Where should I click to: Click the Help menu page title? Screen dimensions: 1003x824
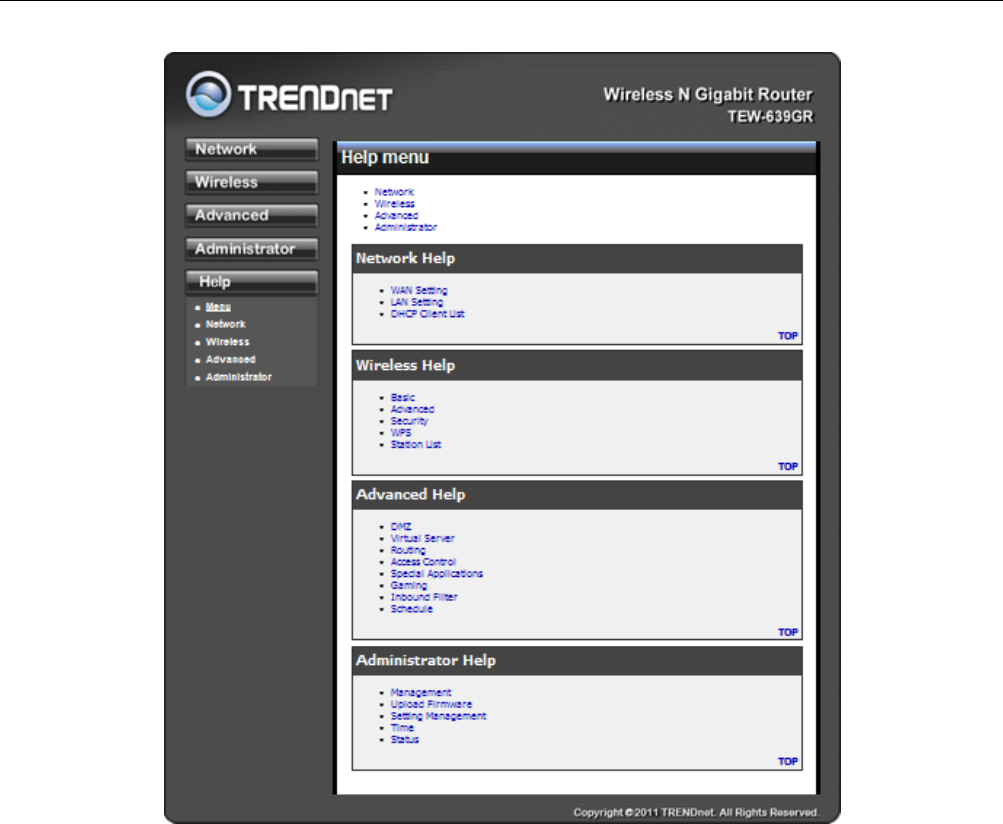(385, 157)
